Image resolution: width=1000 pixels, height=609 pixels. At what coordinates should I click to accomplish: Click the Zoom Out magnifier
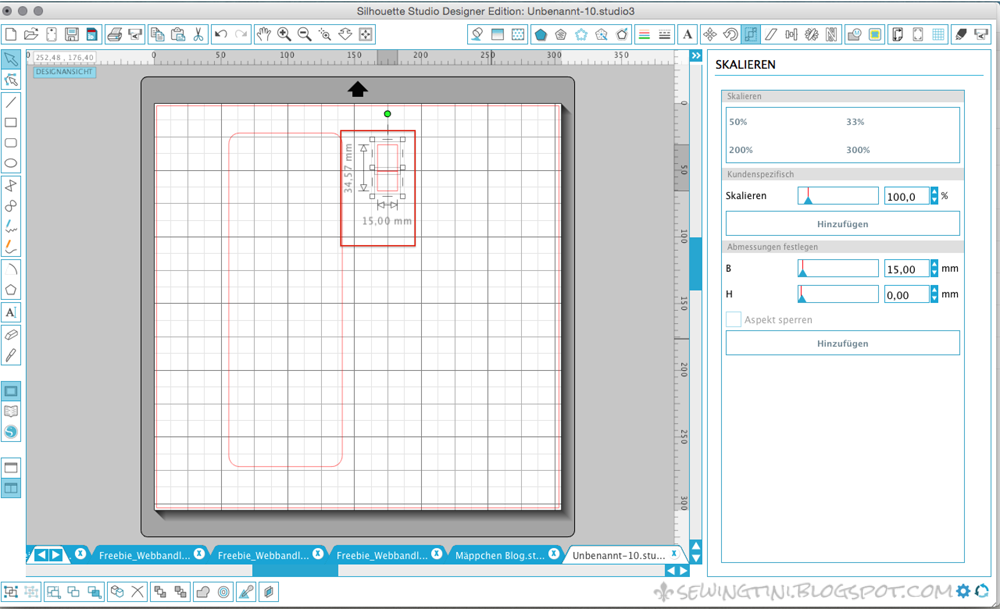[304, 34]
